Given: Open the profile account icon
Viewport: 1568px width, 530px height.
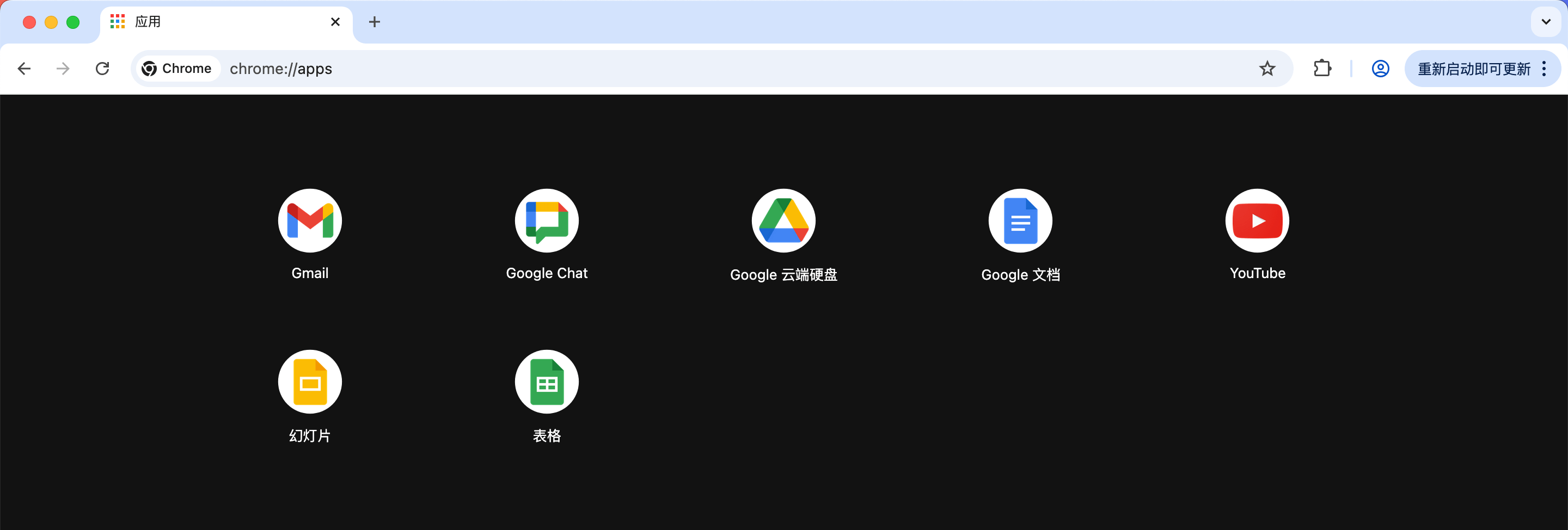Looking at the screenshot, I should [1380, 69].
